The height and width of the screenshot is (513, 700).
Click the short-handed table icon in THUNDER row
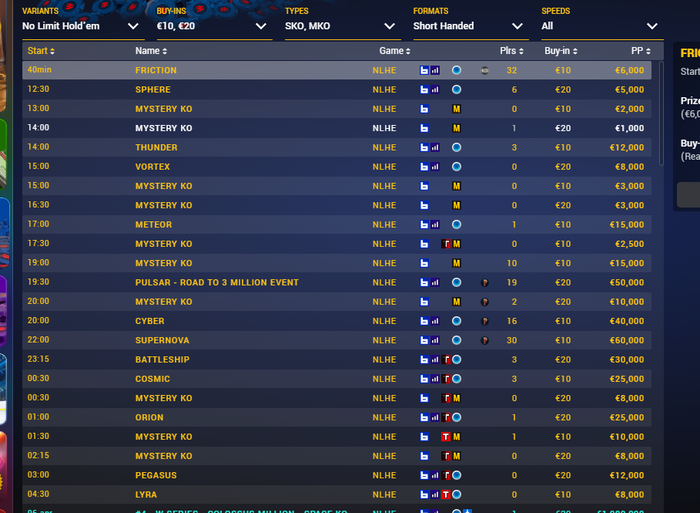click(424, 147)
